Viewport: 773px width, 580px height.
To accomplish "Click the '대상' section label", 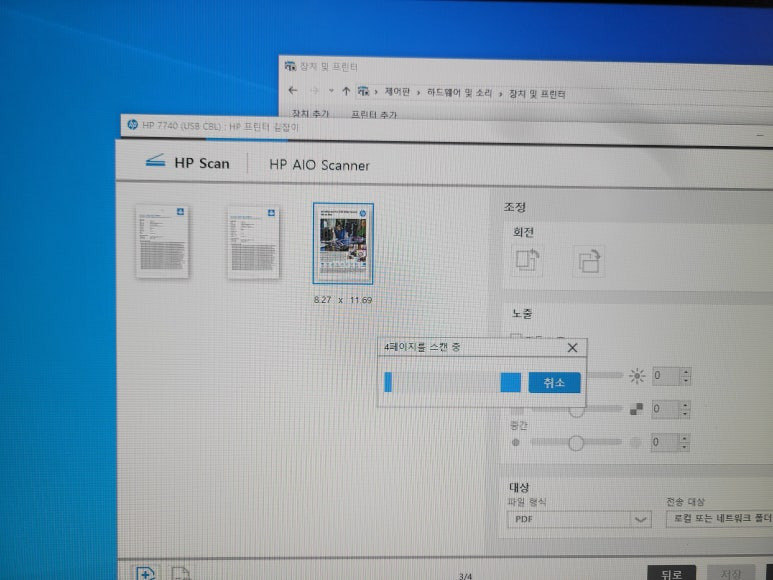I will coord(519,487).
